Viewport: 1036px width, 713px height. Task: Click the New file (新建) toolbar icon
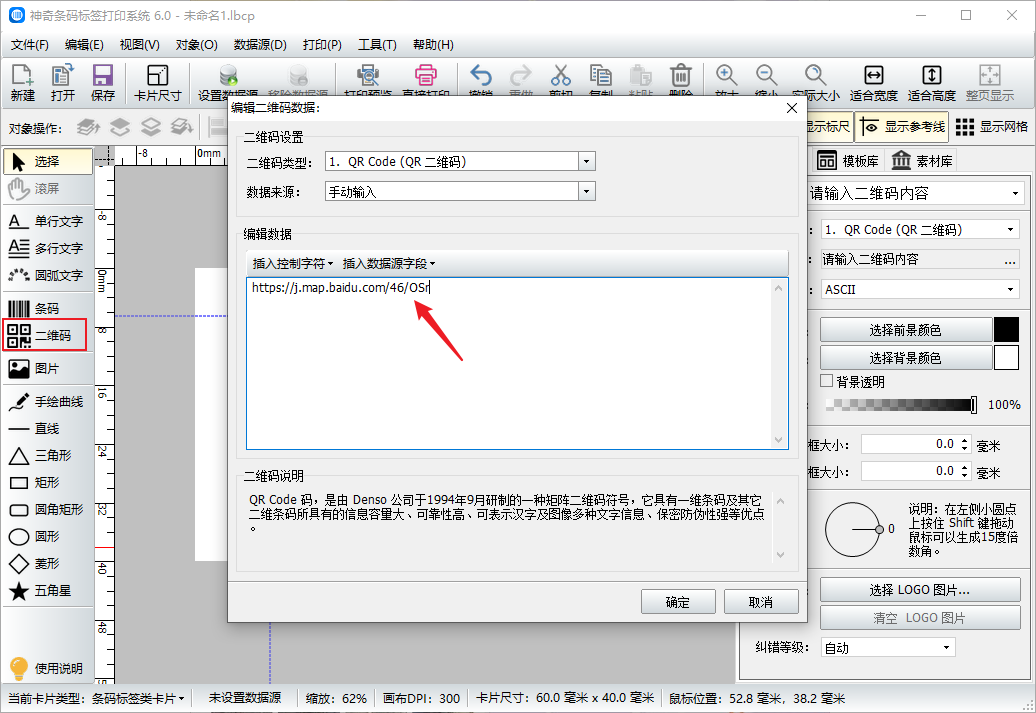(x=22, y=83)
